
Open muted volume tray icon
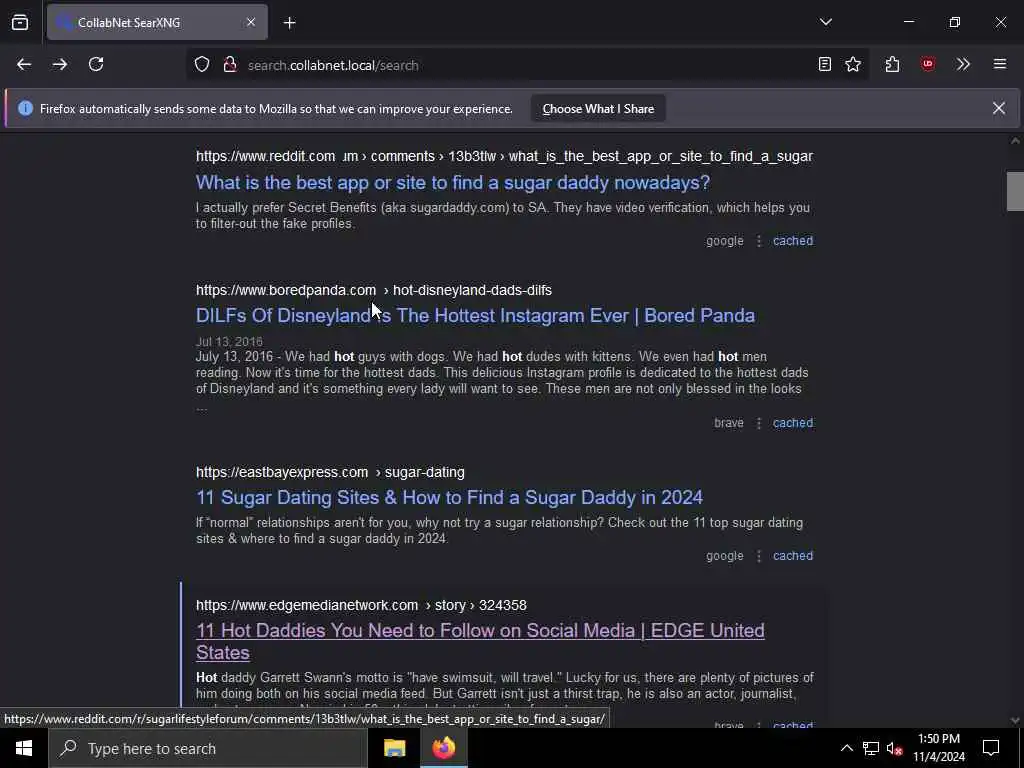point(894,748)
